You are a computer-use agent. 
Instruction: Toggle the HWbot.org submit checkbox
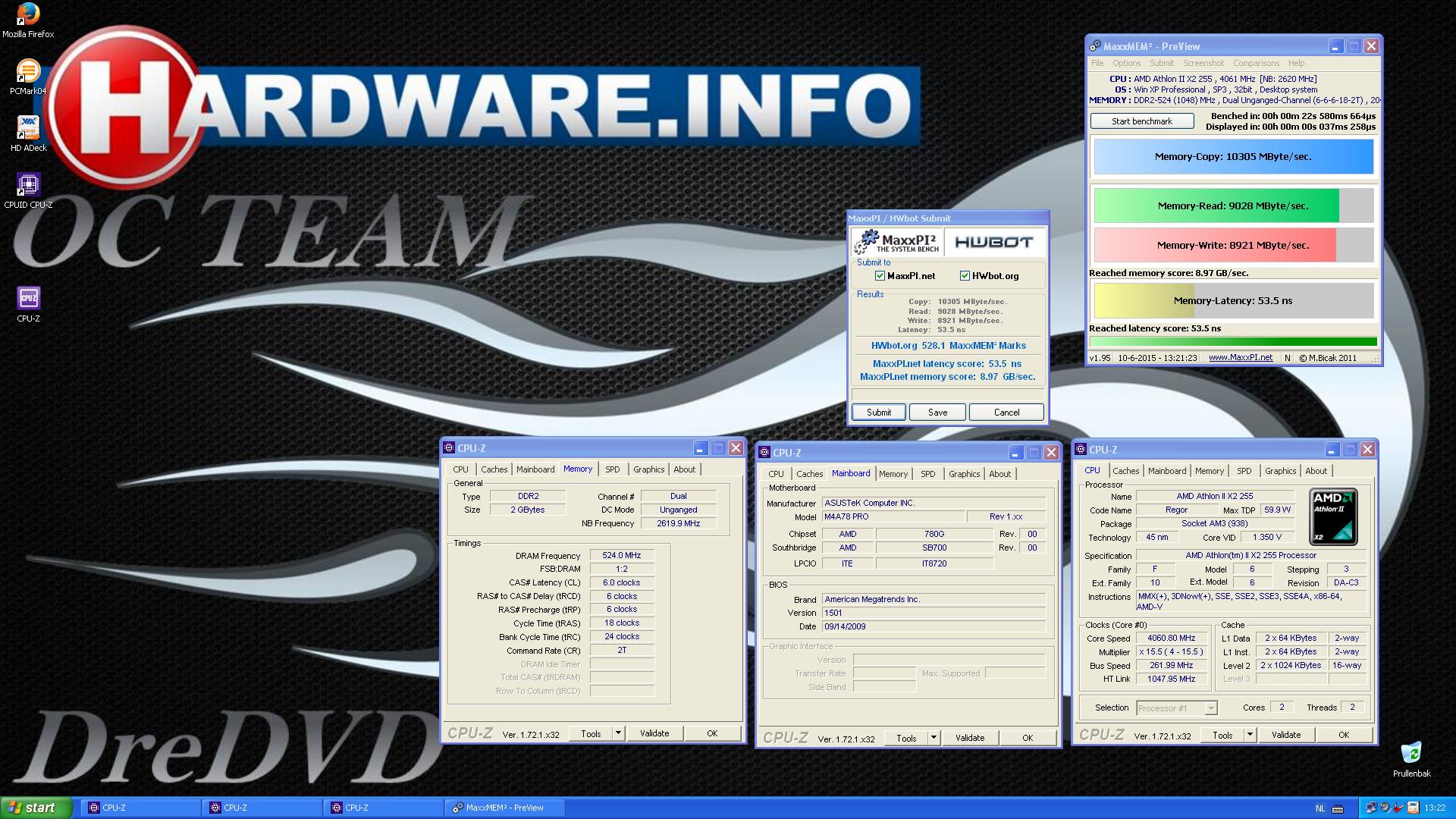965,276
